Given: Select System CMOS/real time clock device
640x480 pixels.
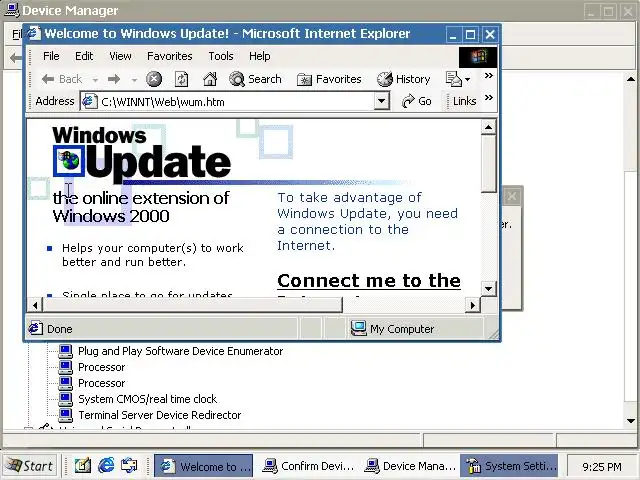Looking at the screenshot, I should click(x=147, y=399).
